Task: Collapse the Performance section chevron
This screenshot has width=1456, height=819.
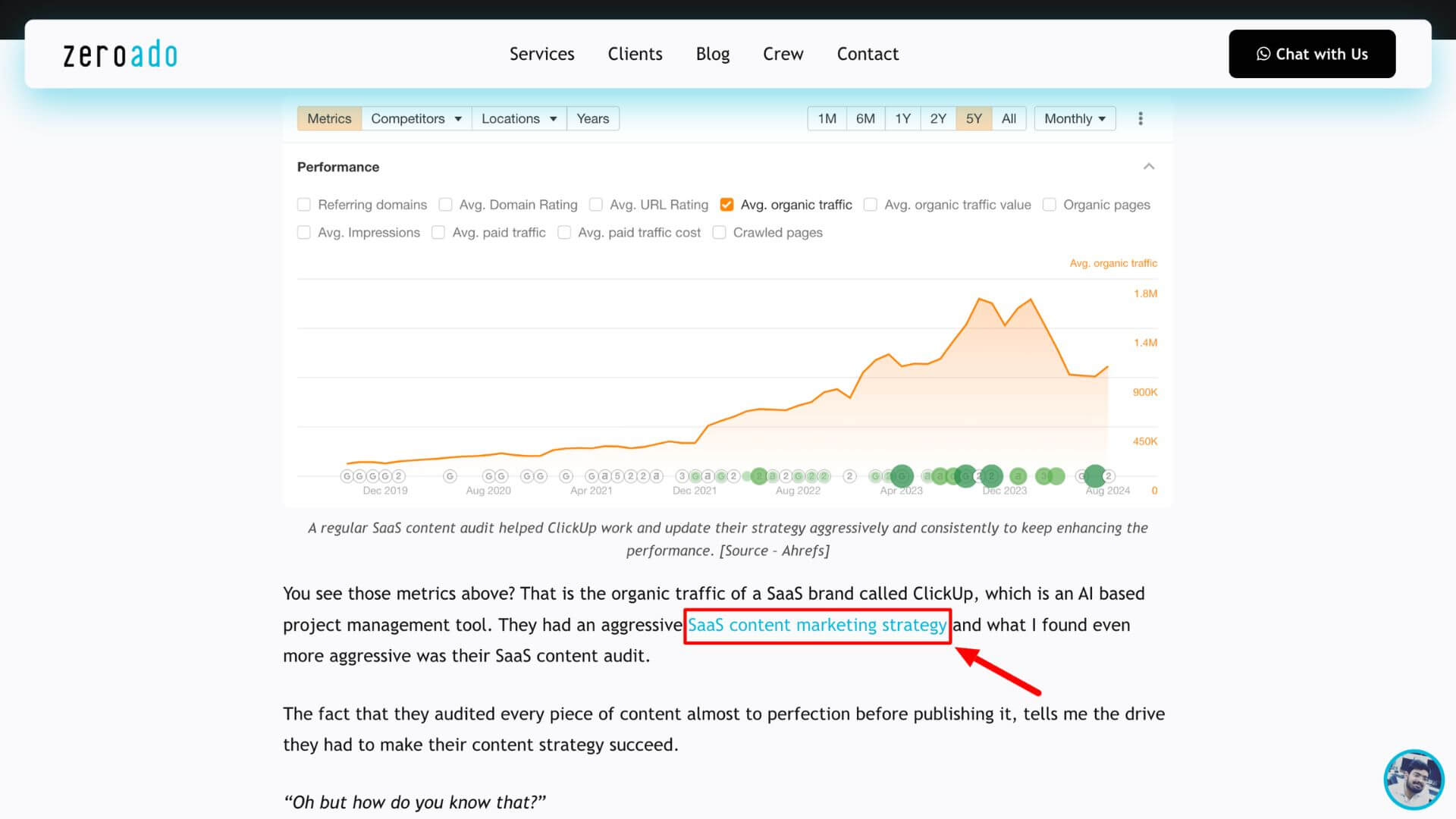Action: tap(1149, 167)
